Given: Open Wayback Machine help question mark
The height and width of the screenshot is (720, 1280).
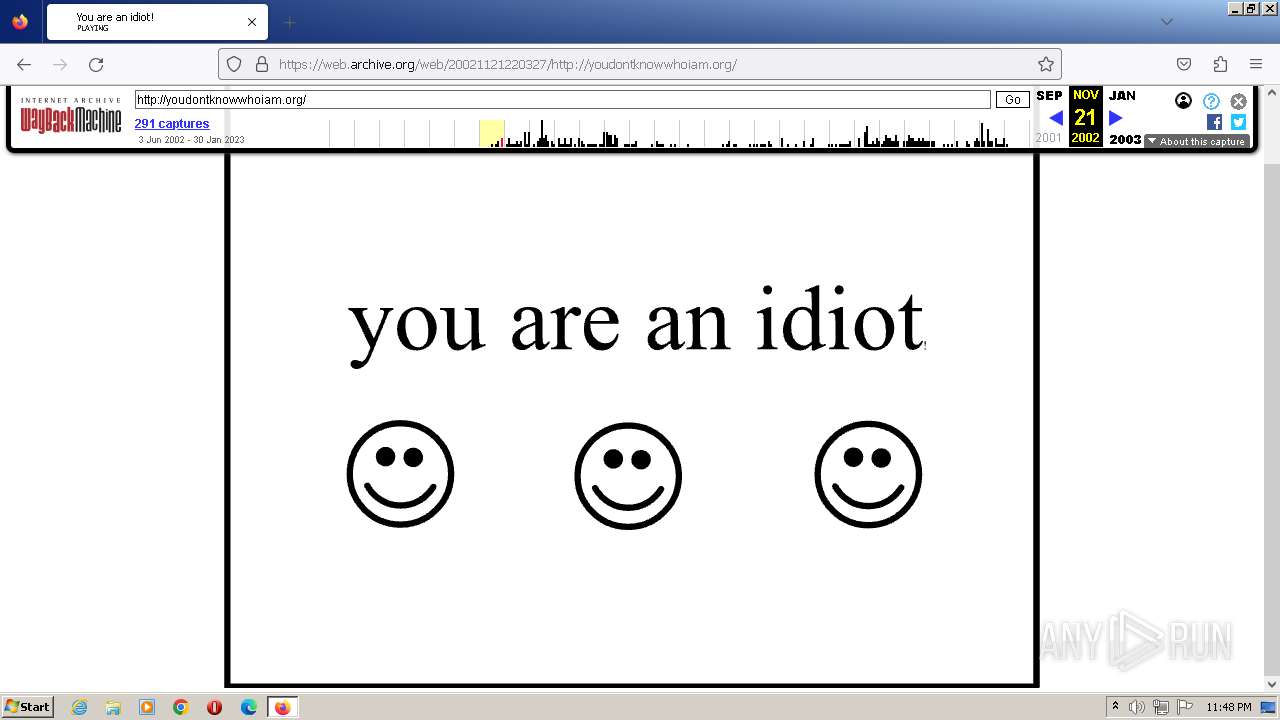Looking at the screenshot, I should (x=1211, y=101).
